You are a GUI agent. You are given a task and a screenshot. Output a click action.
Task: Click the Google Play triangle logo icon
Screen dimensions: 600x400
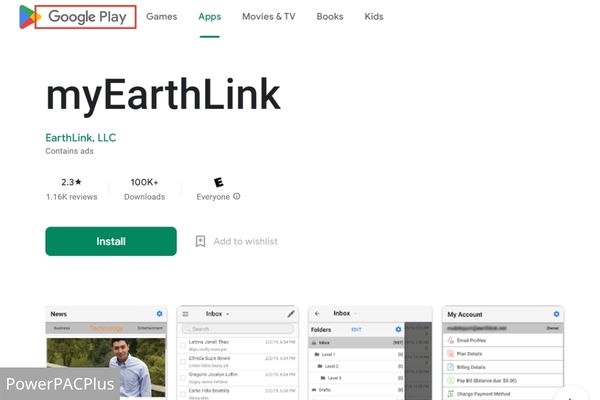pyautogui.click(x=29, y=17)
